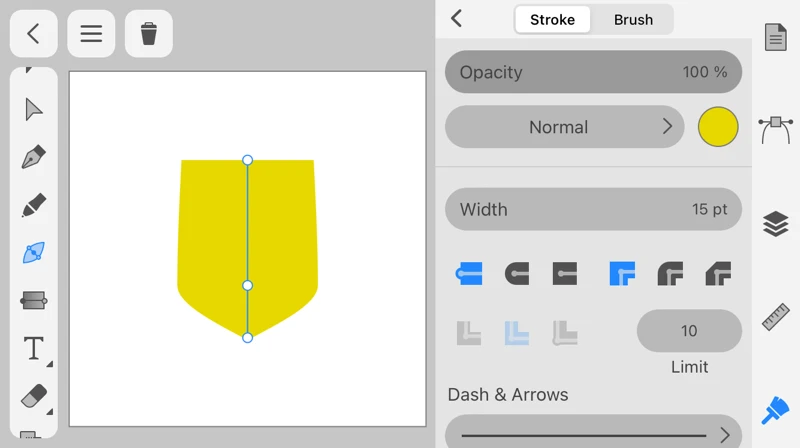The image size is (800, 448).
Task: Select the bevel corner join style
Action: tap(718, 273)
